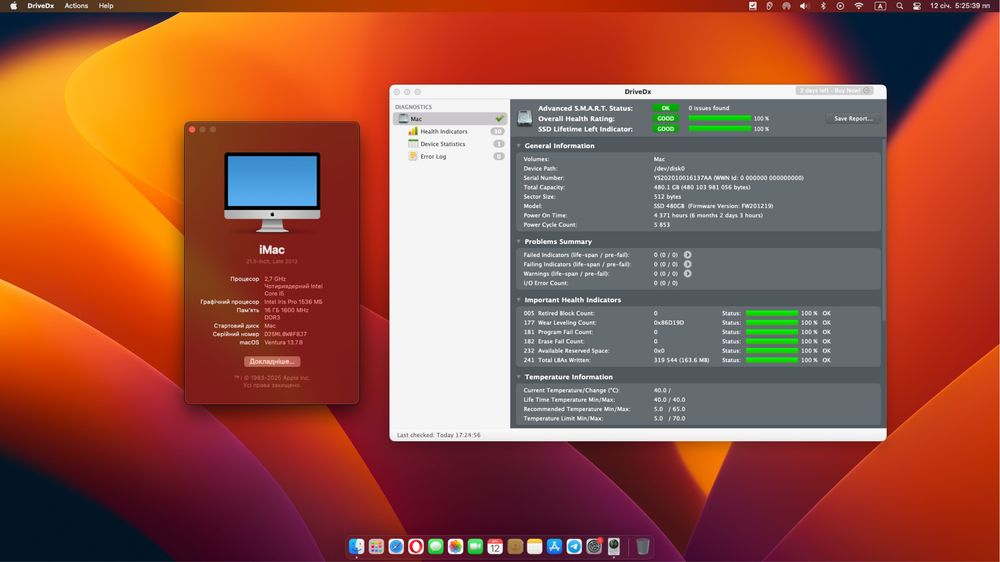Viewport: 1000px width, 562px height.
Task: Collapse the Important Health Indicators section
Action: (519, 300)
